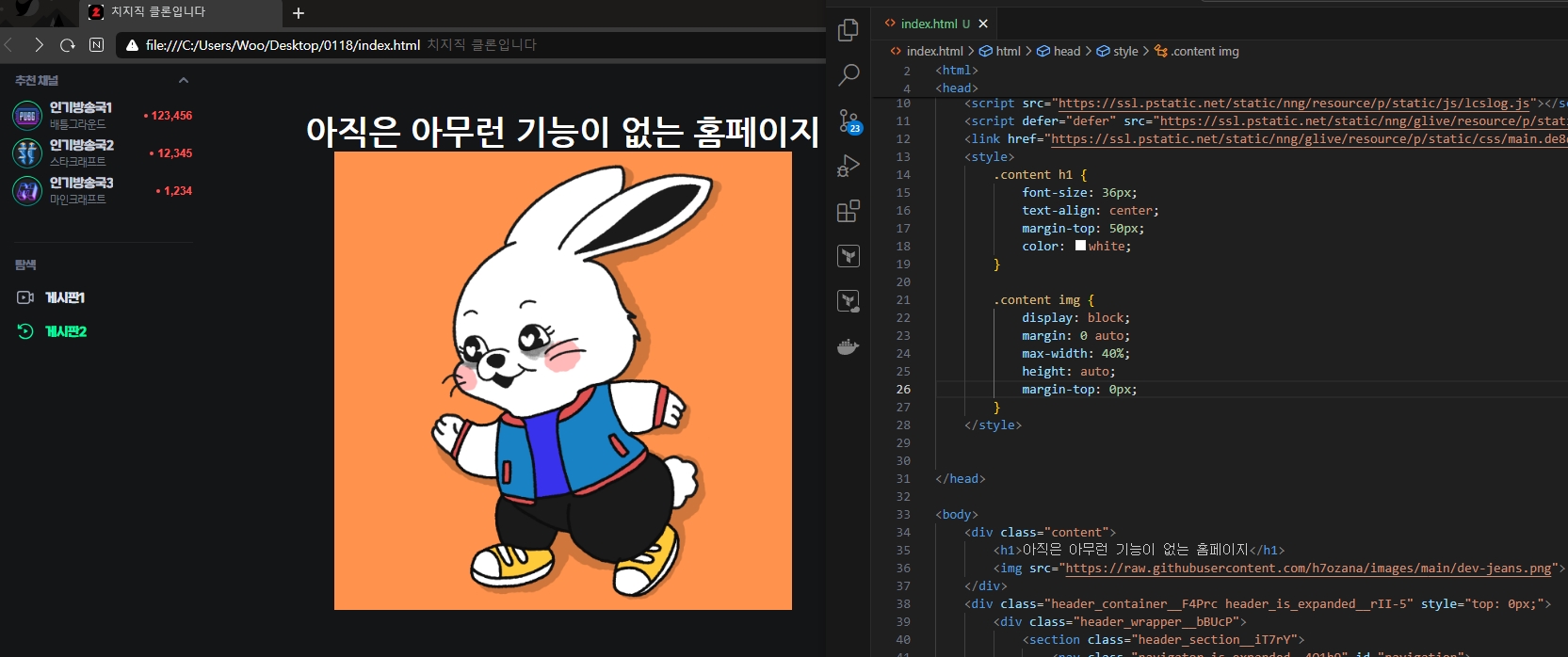Close the index.html editor tab
This screenshot has height=657, width=1568.
click(983, 24)
